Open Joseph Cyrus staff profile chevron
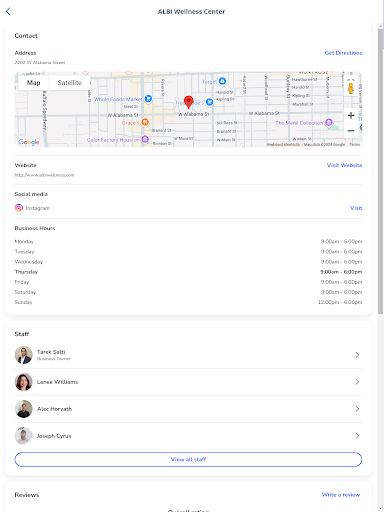 coord(357,436)
